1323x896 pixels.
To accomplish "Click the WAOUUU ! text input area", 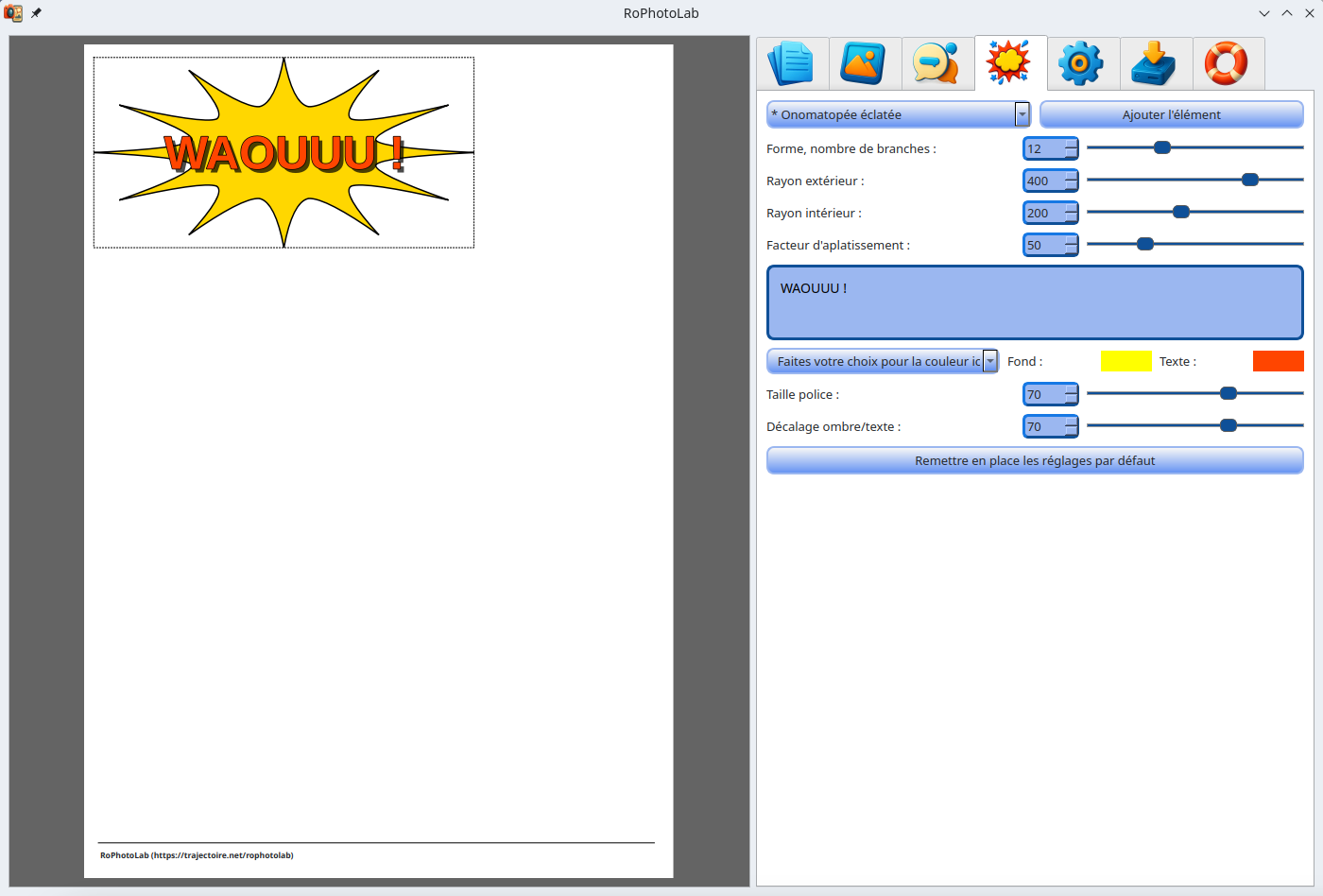I will coord(1035,302).
